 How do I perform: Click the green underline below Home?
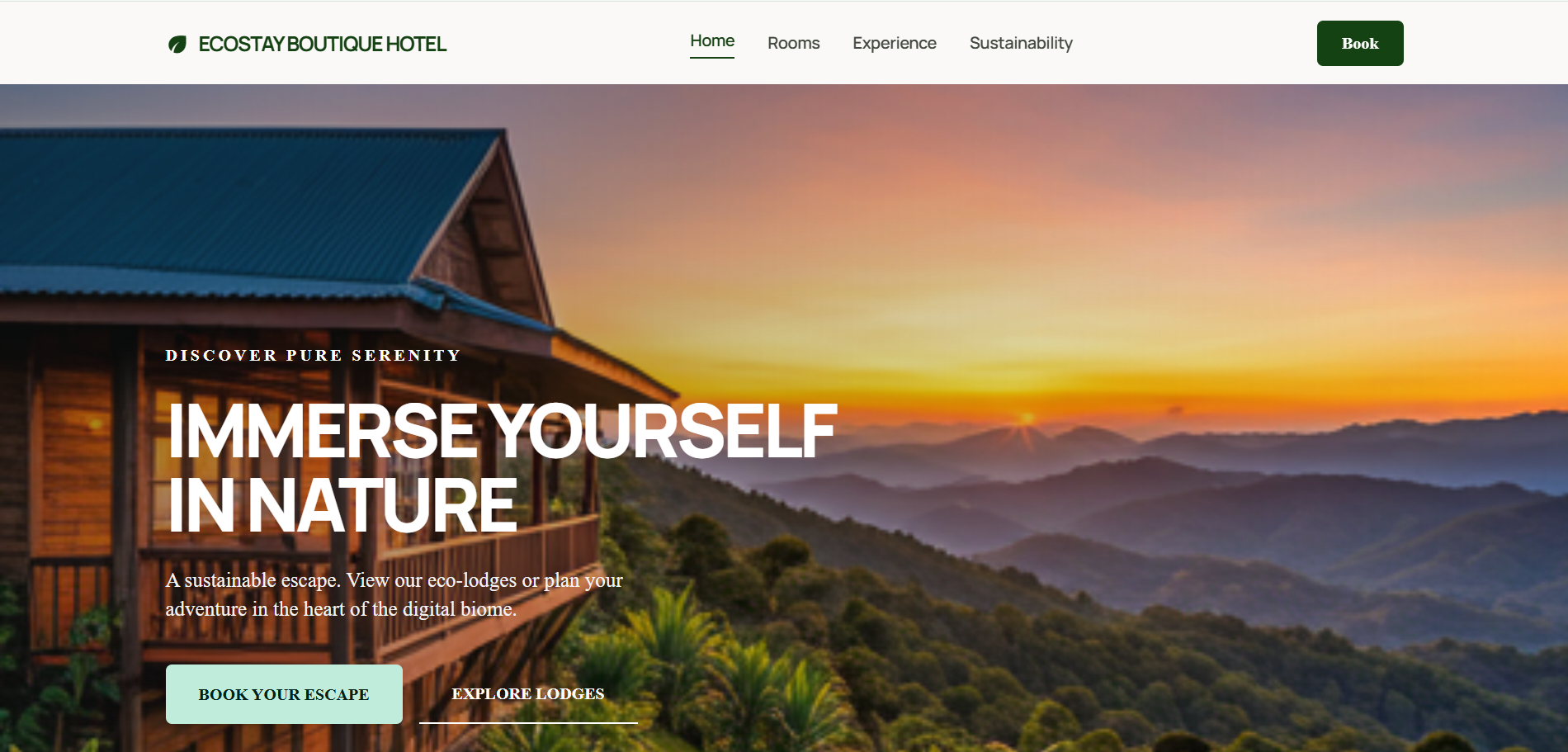pyautogui.click(x=712, y=58)
